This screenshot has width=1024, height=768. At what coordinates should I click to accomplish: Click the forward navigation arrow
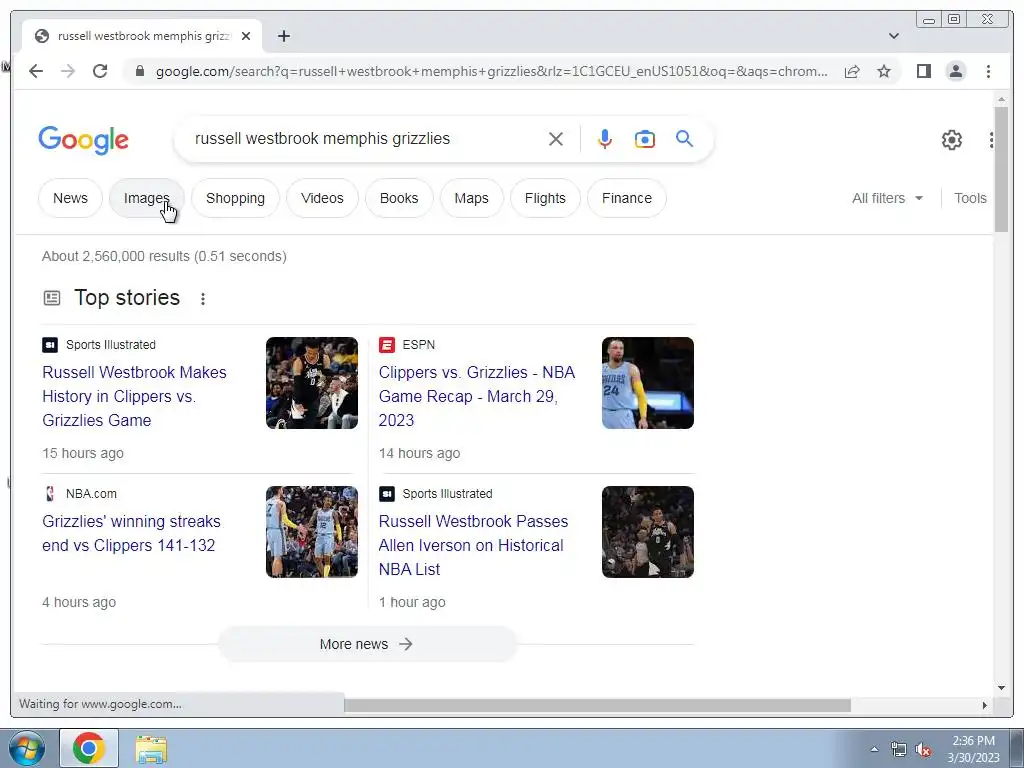coord(68,71)
